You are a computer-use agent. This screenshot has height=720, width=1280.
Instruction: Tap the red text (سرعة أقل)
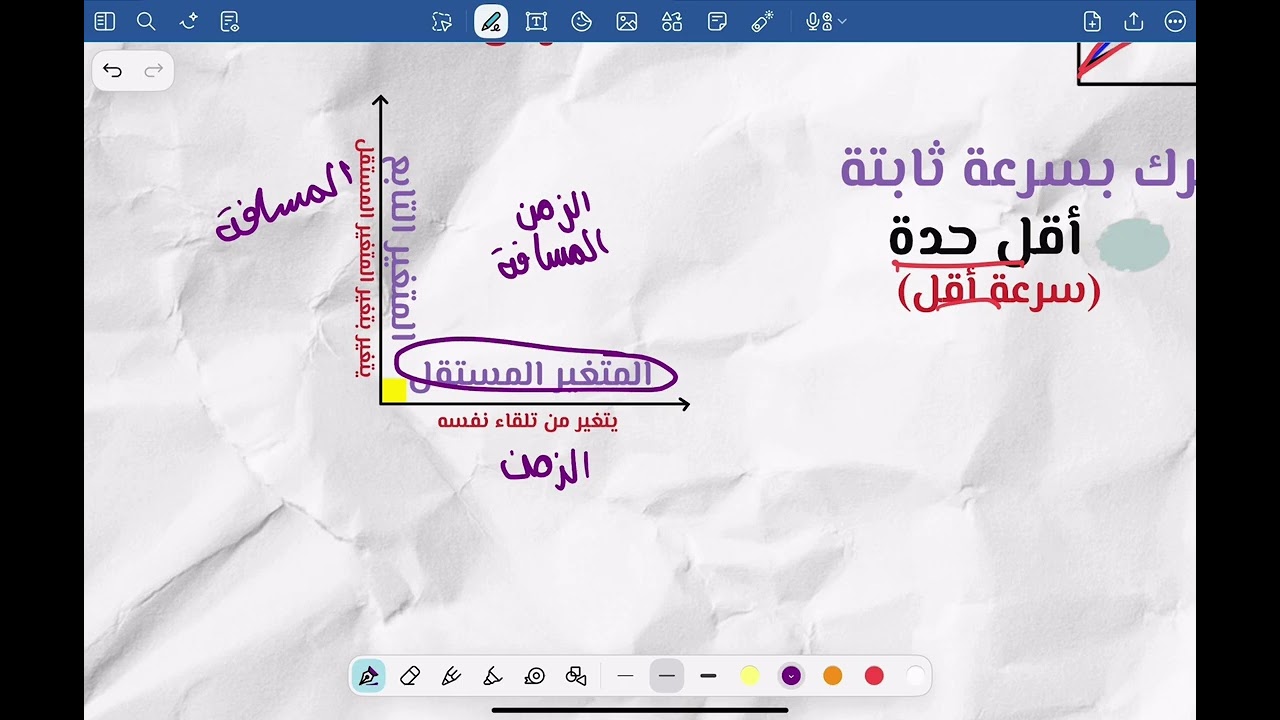[x=999, y=292]
